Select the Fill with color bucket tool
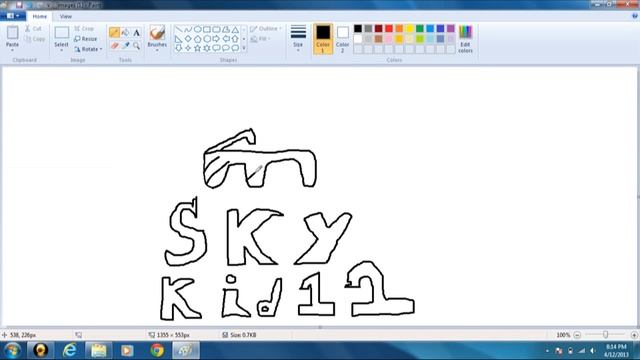This screenshot has width=640, height=360. 126,32
